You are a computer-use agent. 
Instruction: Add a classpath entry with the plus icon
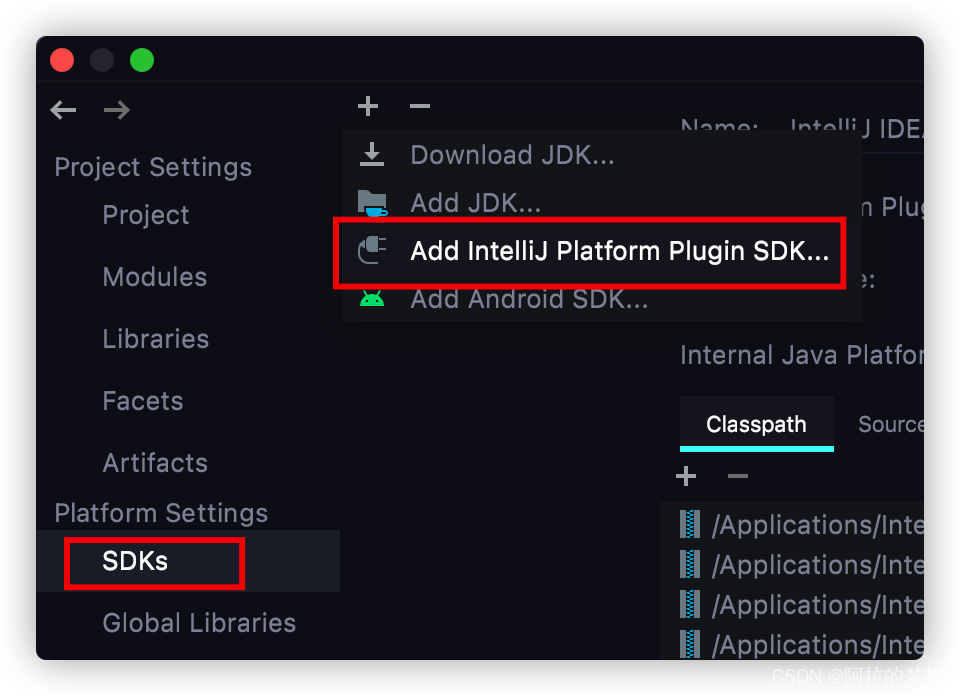tap(686, 476)
